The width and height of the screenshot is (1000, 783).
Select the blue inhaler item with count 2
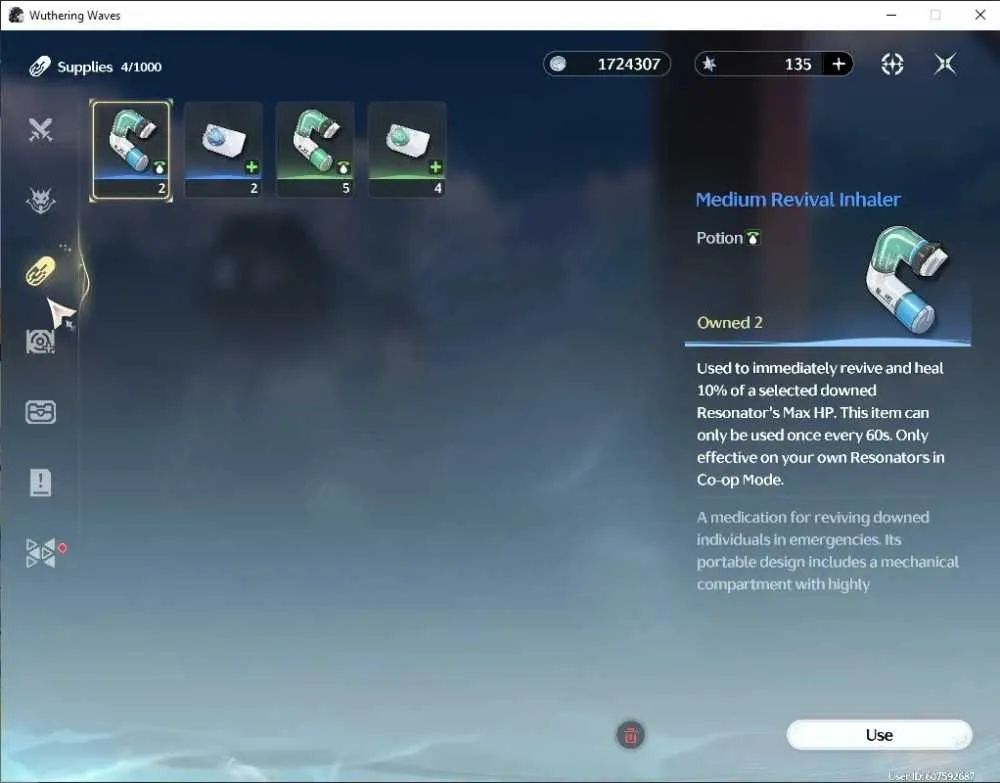pos(131,150)
